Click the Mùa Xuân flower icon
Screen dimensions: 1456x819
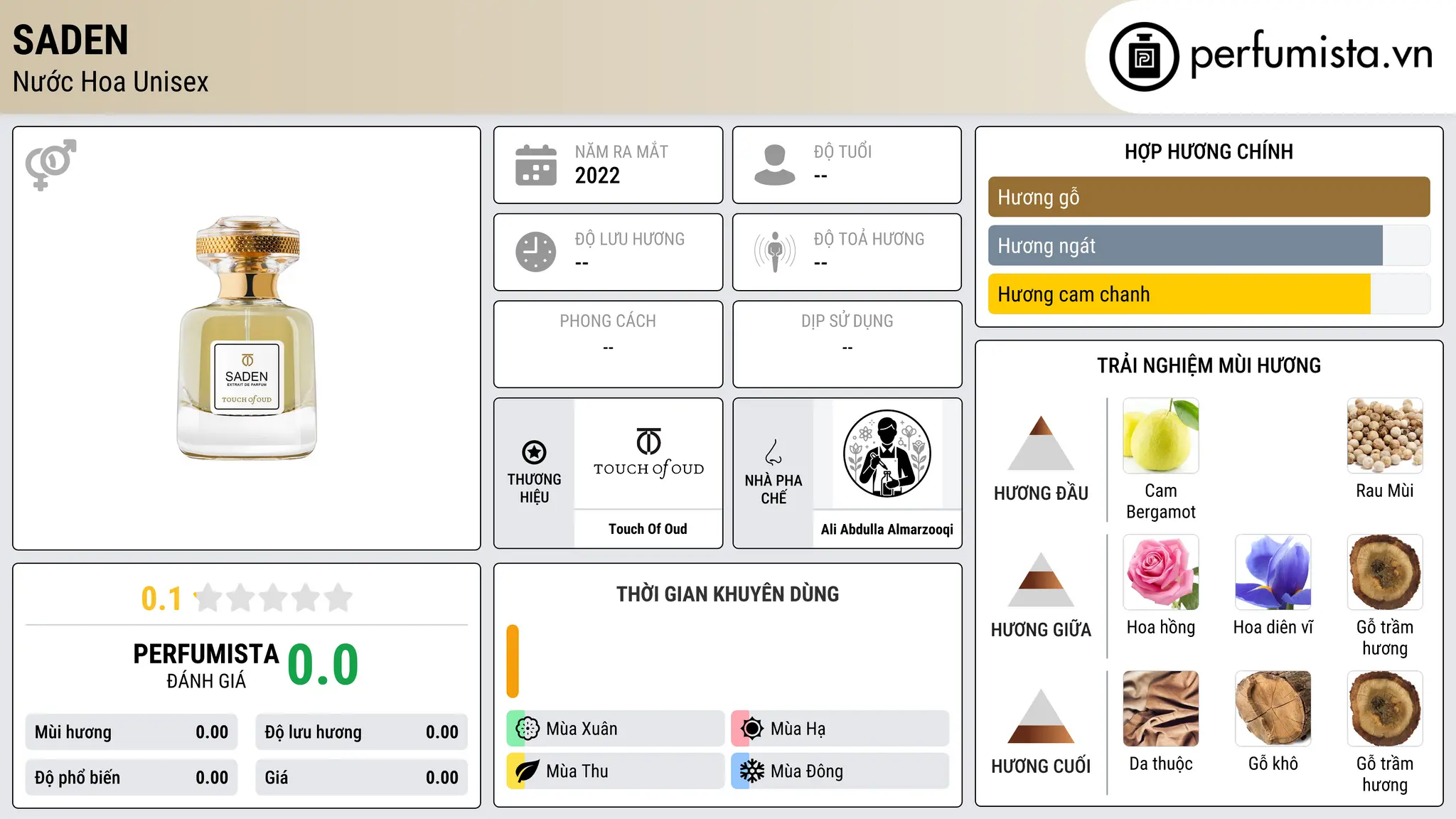pos(528,729)
